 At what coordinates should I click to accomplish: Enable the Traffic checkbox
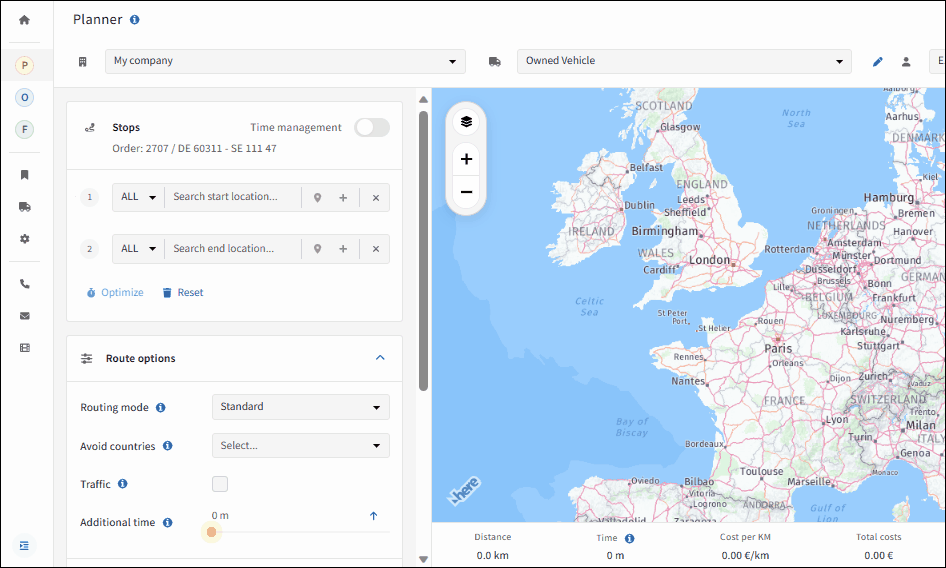tap(220, 484)
